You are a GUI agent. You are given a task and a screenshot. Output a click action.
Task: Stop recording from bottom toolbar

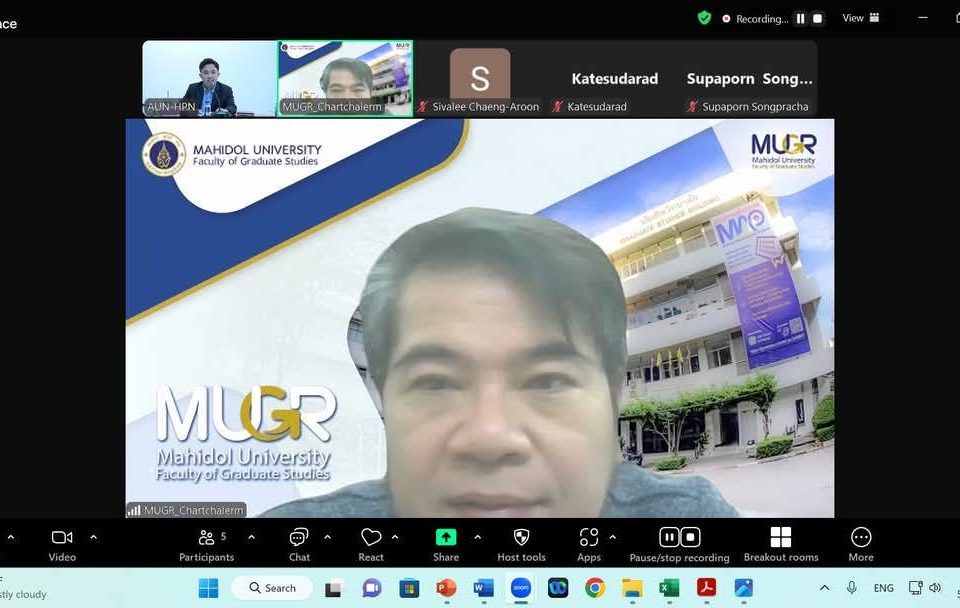[x=691, y=538]
